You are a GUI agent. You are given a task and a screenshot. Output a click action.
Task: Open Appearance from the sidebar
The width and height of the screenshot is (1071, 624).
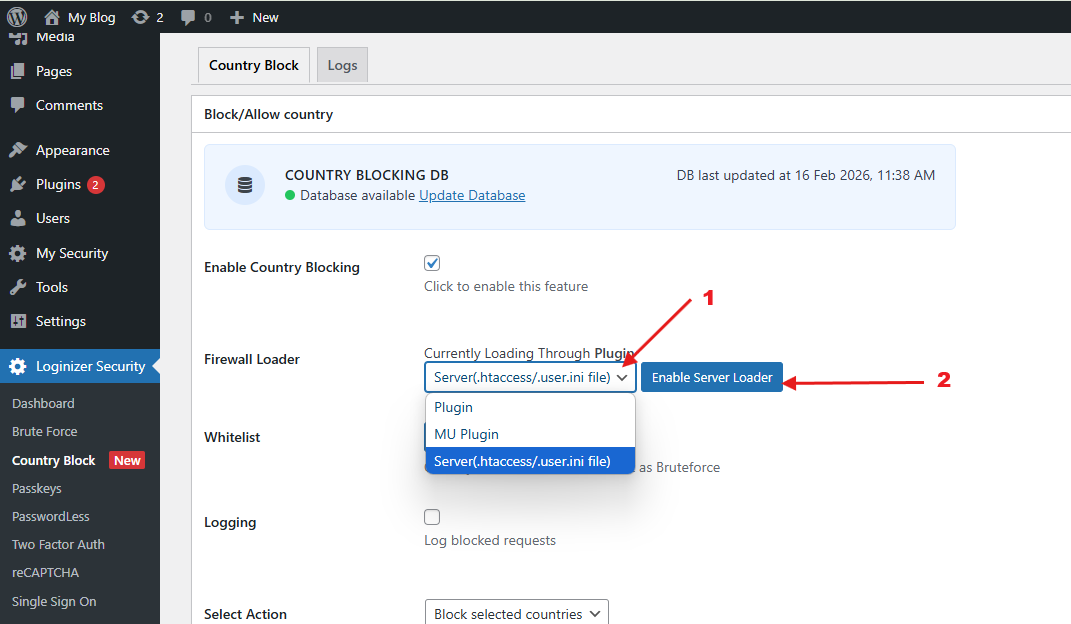pos(72,150)
